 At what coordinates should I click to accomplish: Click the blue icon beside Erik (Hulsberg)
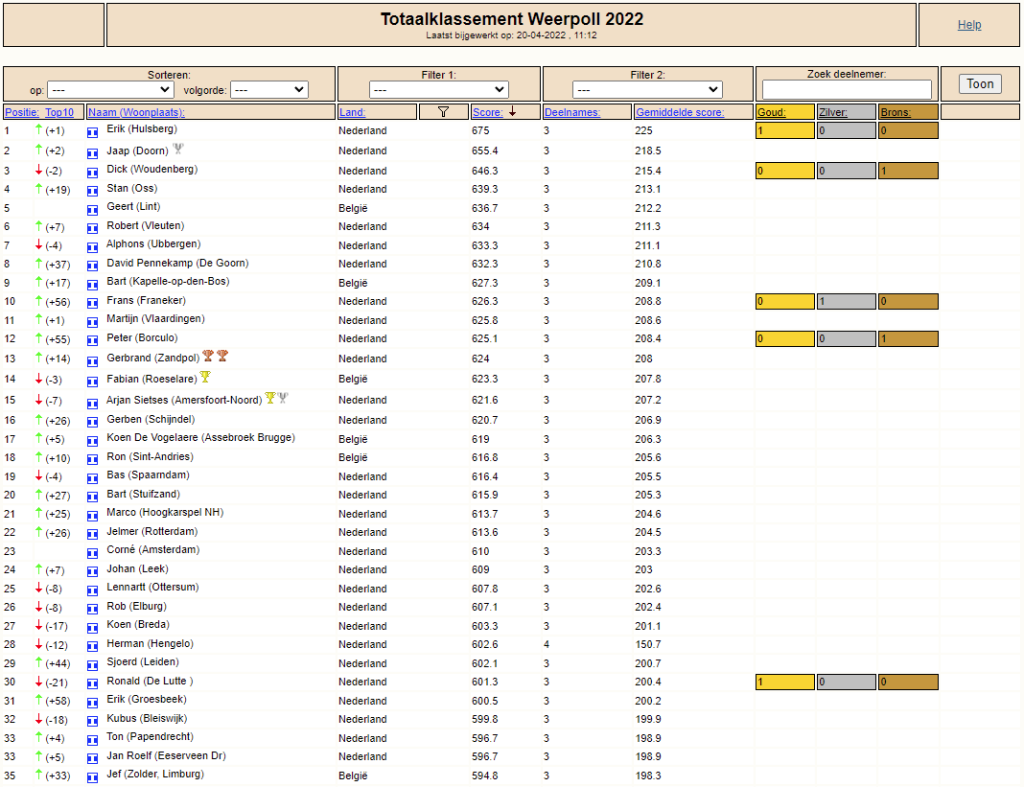click(93, 132)
